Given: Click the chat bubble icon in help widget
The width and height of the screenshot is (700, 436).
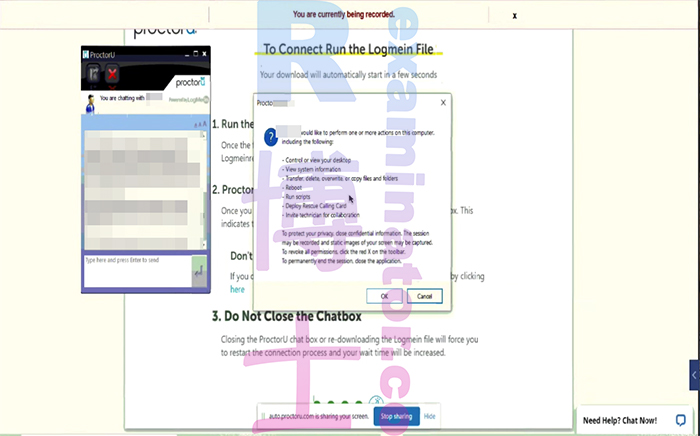Looking at the screenshot, I should pos(680,420).
